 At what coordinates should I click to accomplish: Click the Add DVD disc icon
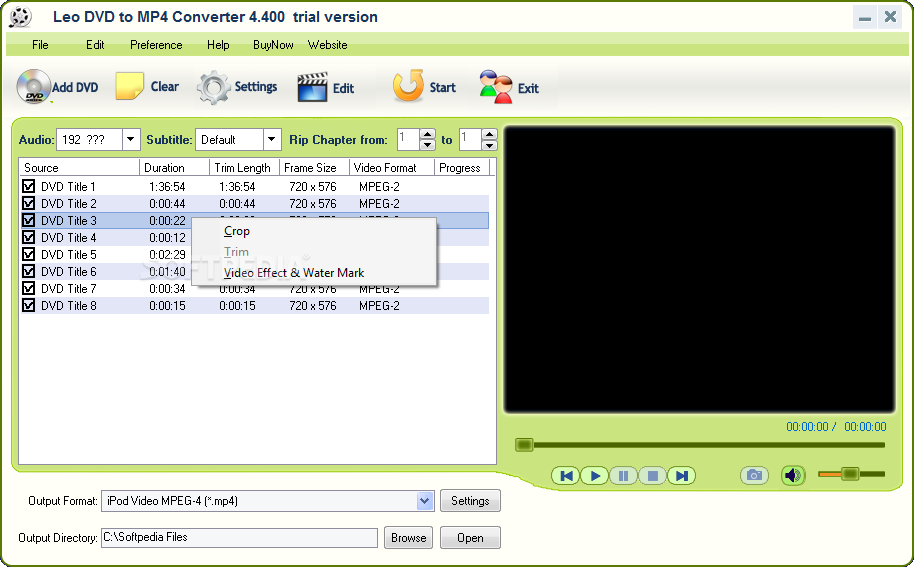33,87
